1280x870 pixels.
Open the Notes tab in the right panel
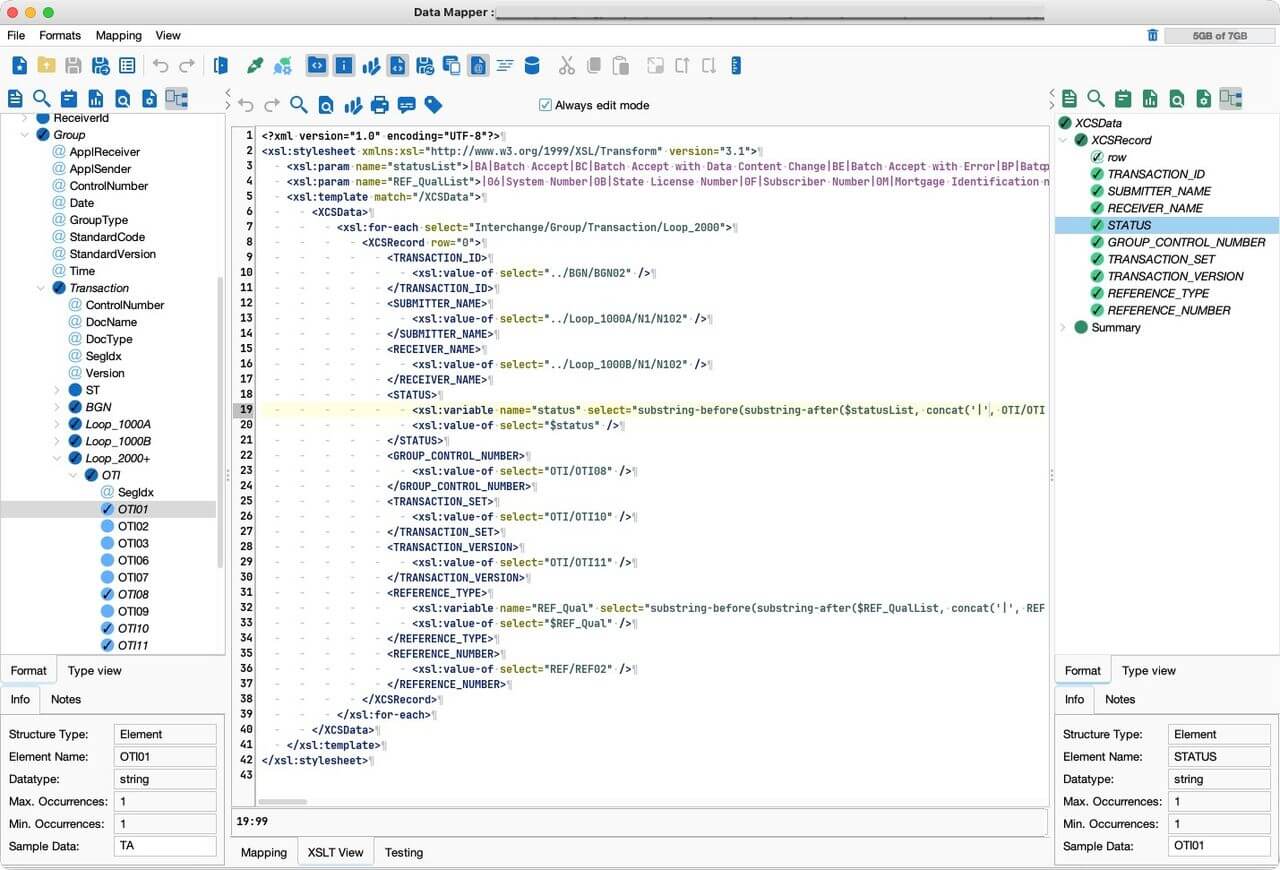click(1120, 699)
